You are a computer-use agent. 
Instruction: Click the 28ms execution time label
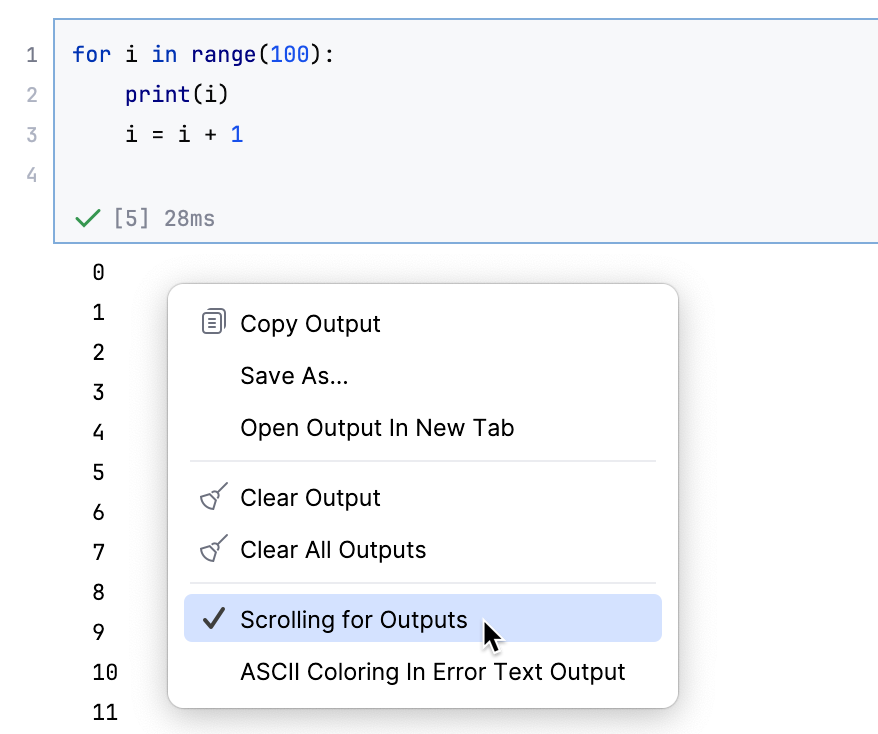[189, 218]
